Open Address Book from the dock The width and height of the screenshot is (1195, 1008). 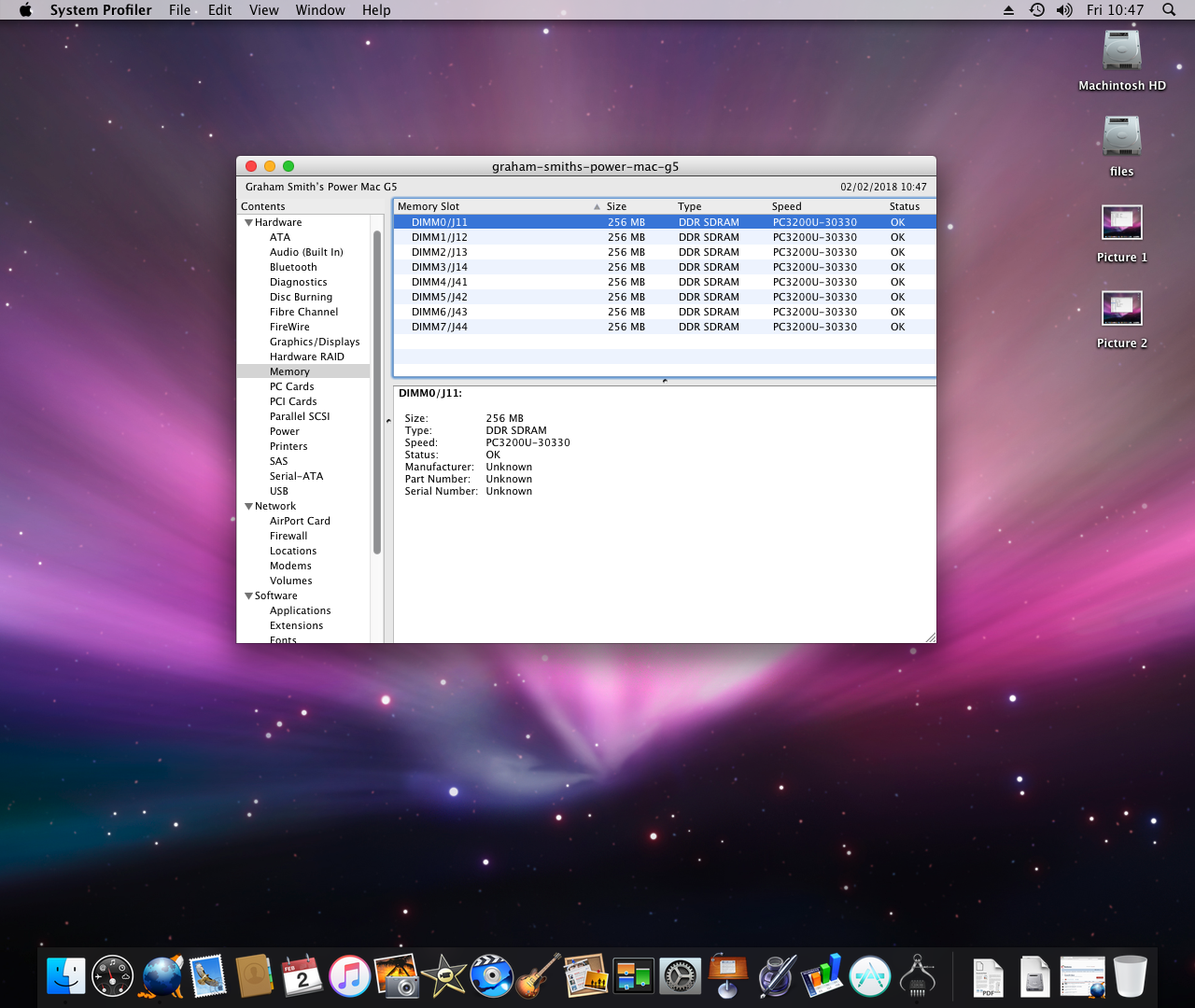pyautogui.click(x=254, y=976)
